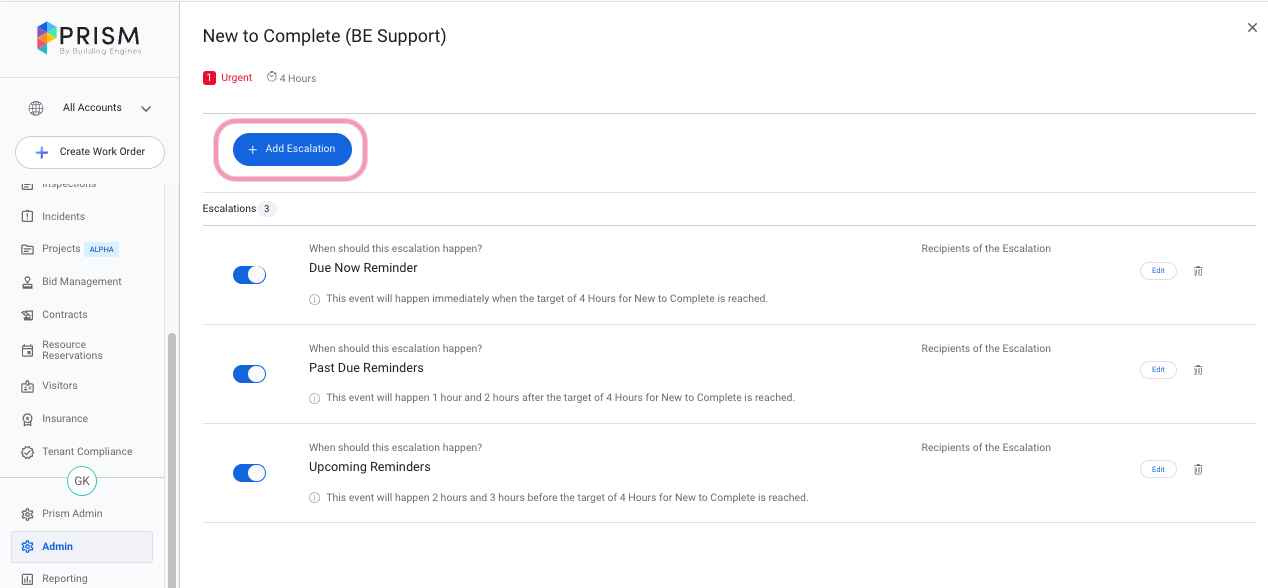Viewport: 1268px width, 588px height.
Task: Open the Tenant Compliance icon in sidebar
Action: click(x=28, y=452)
